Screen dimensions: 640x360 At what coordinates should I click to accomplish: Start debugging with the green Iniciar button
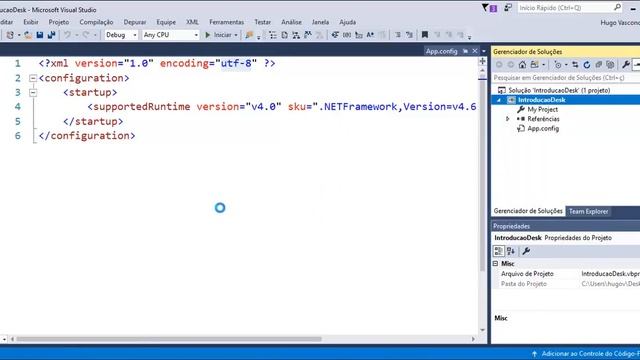218,35
